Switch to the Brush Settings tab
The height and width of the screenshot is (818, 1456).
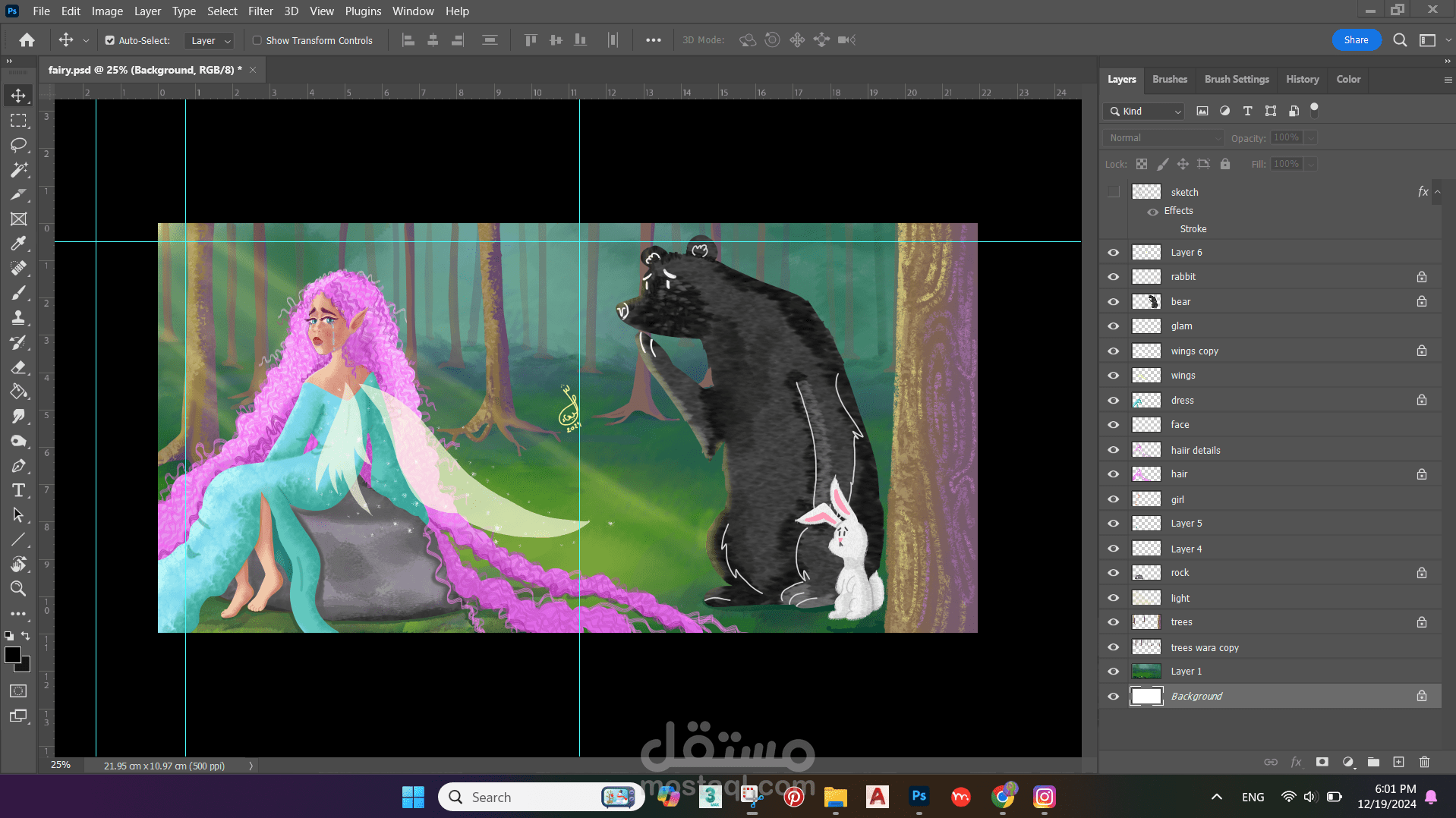pos(1236,79)
